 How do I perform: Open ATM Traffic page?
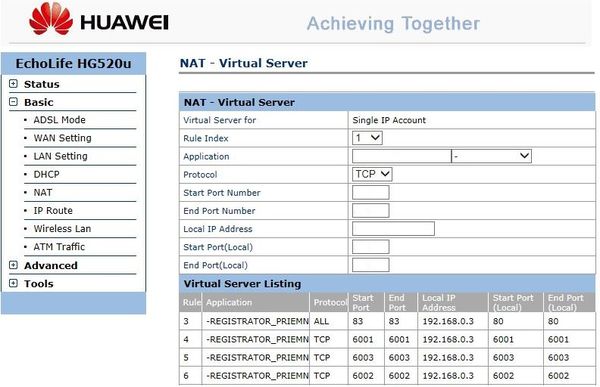pyautogui.click(x=59, y=247)
